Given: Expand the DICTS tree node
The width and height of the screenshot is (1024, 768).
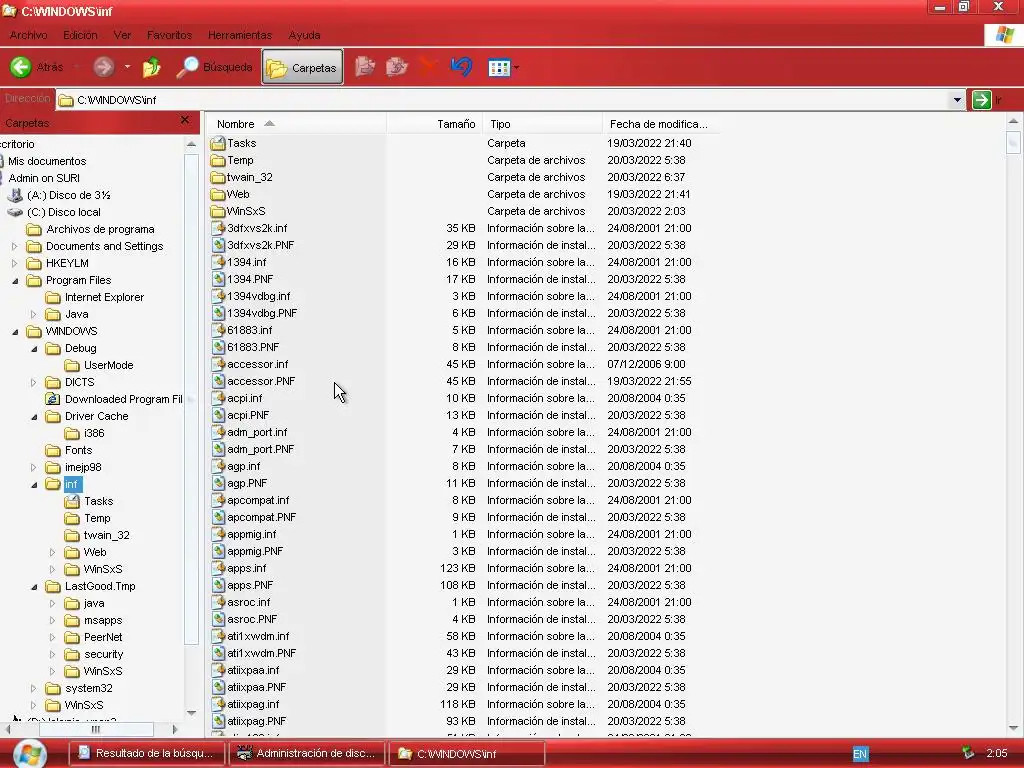Looking at the screenshot, I should click(x=33, y=382).
